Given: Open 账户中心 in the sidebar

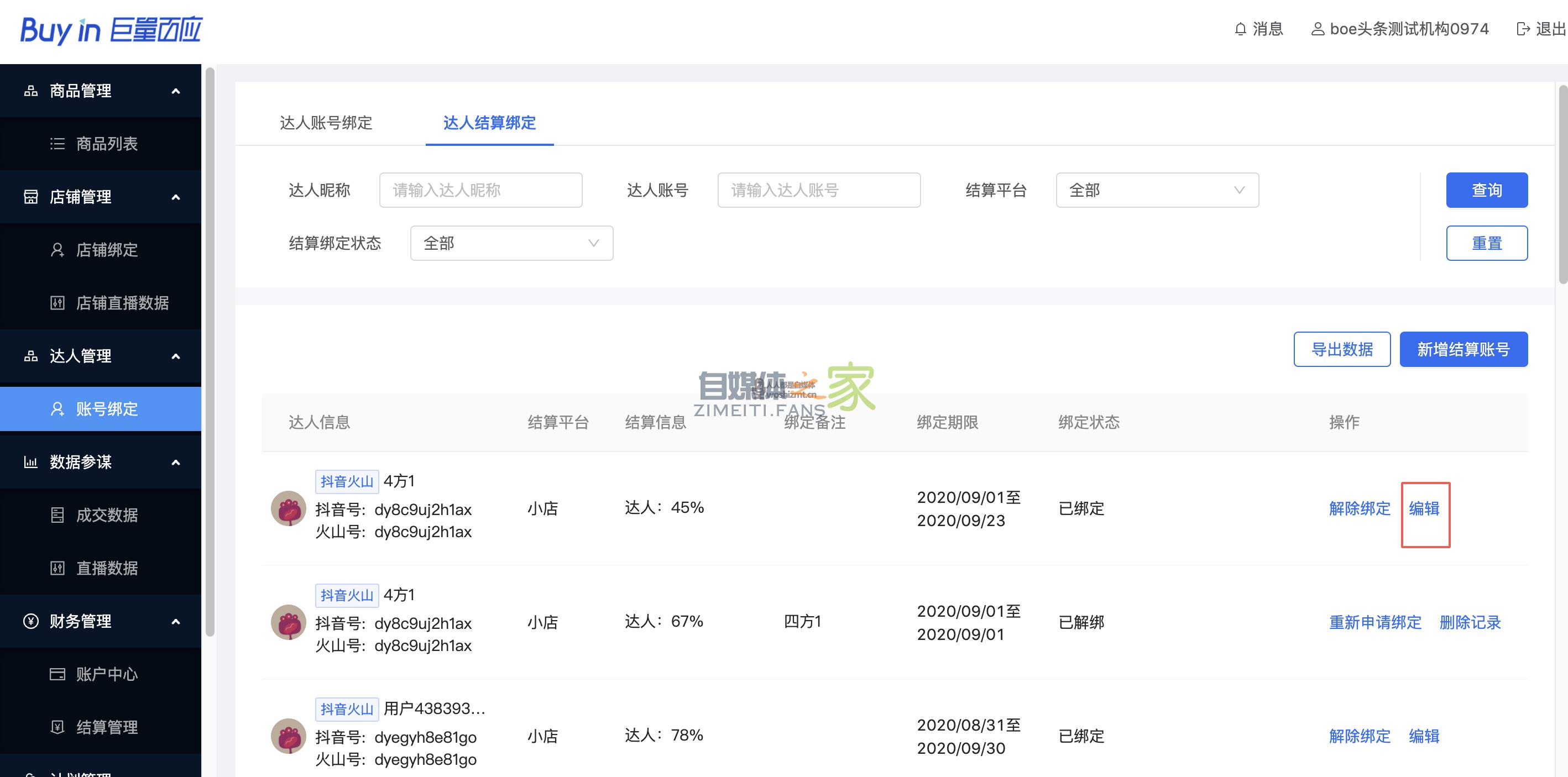Looking at the screenshot, I should (x=107, y=674).
